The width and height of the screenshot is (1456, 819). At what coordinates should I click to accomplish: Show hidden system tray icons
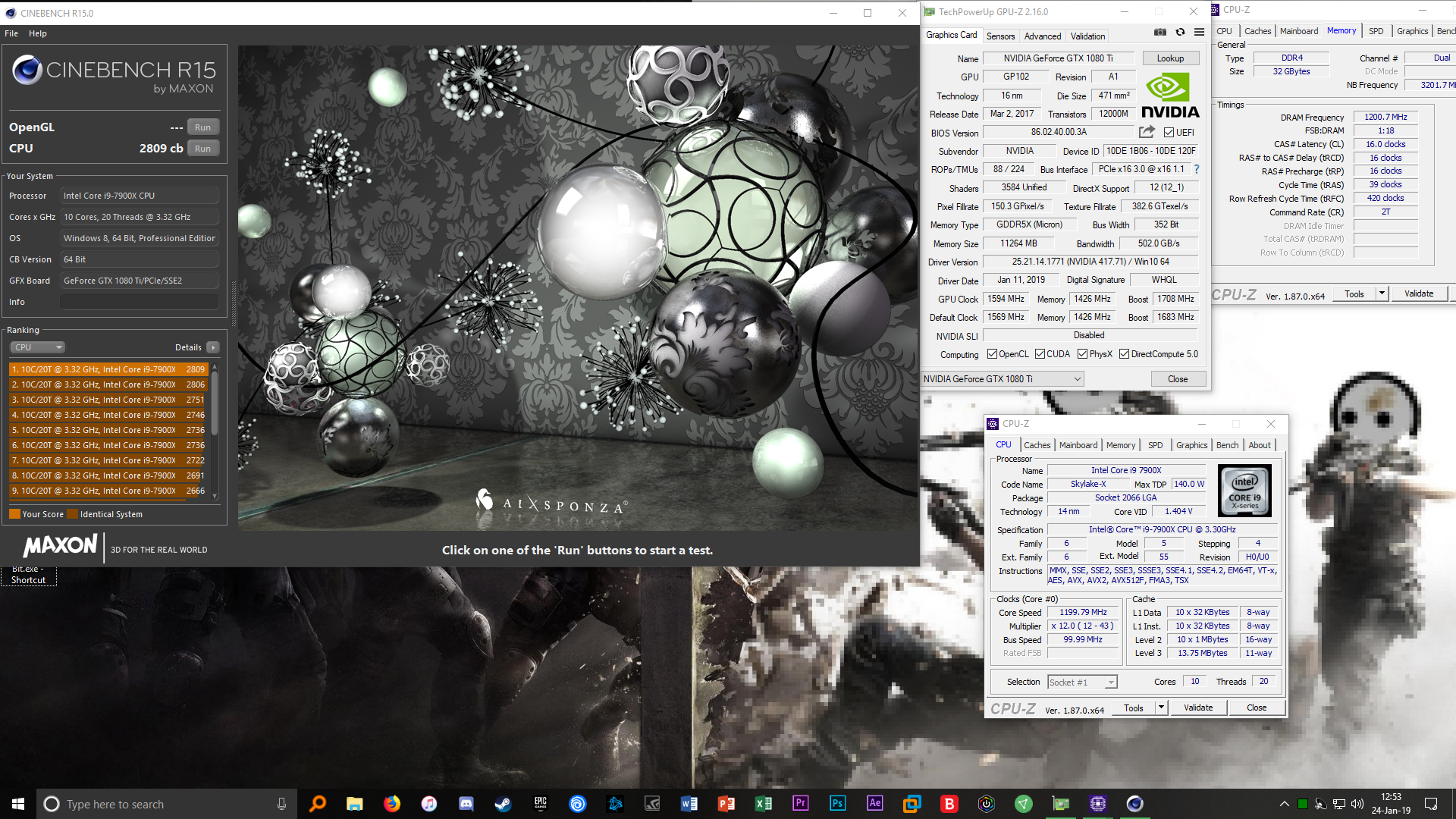pyautogui.click(x=1284, y=804)
